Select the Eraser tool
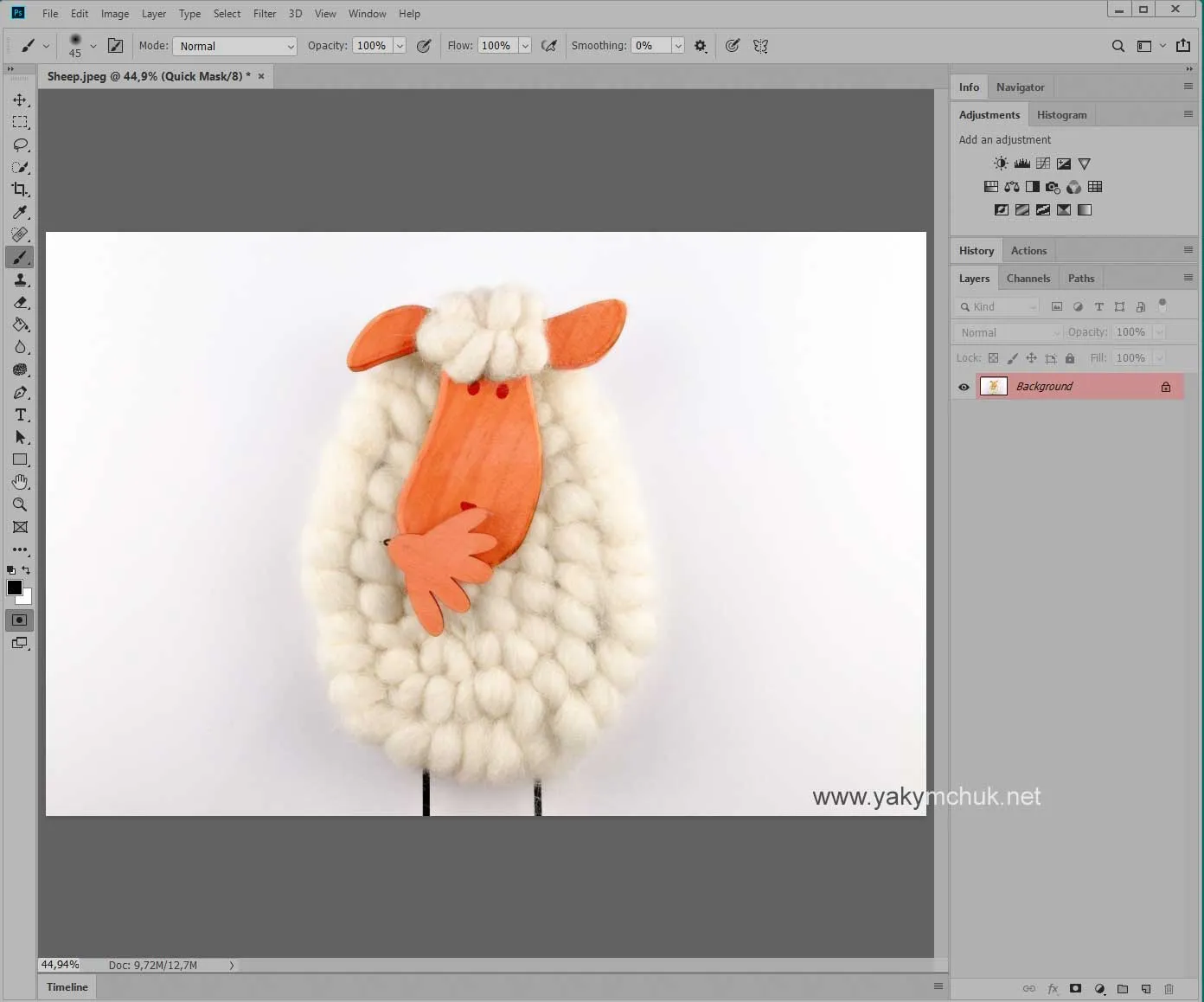 [x=20, y=302]
